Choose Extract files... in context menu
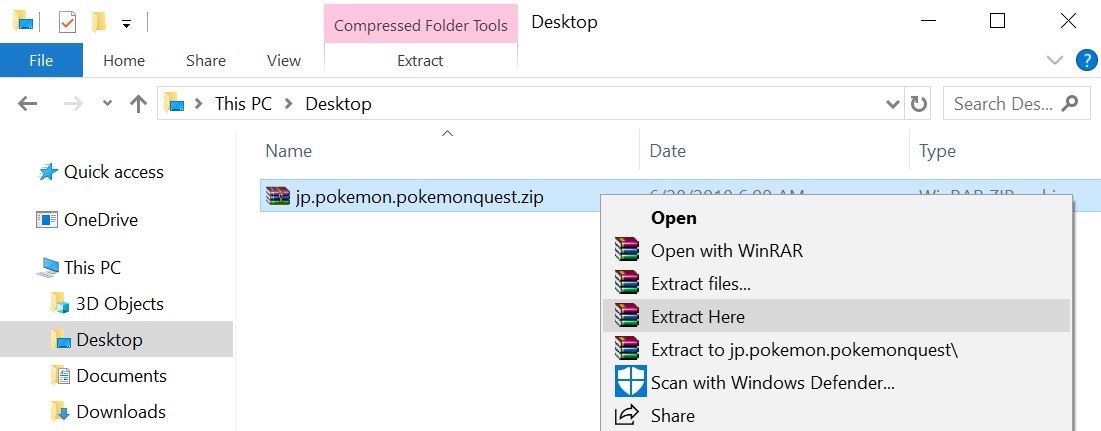 click(x=836, y=284)
